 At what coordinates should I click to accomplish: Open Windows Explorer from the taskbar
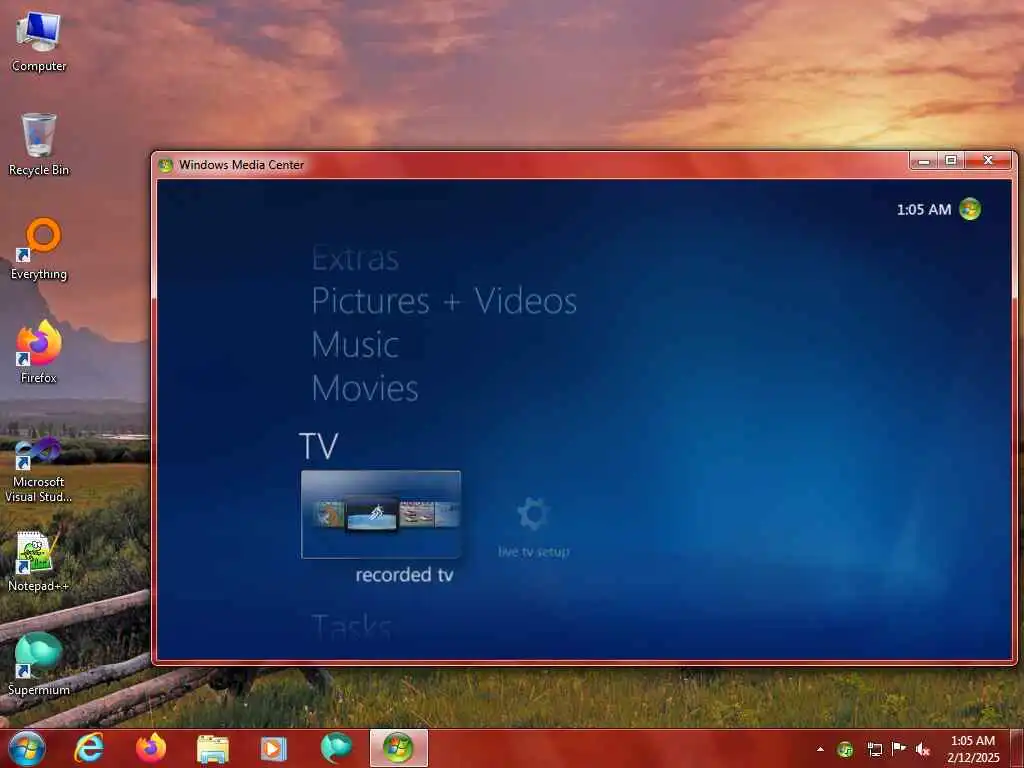click(x=213, y=749)
